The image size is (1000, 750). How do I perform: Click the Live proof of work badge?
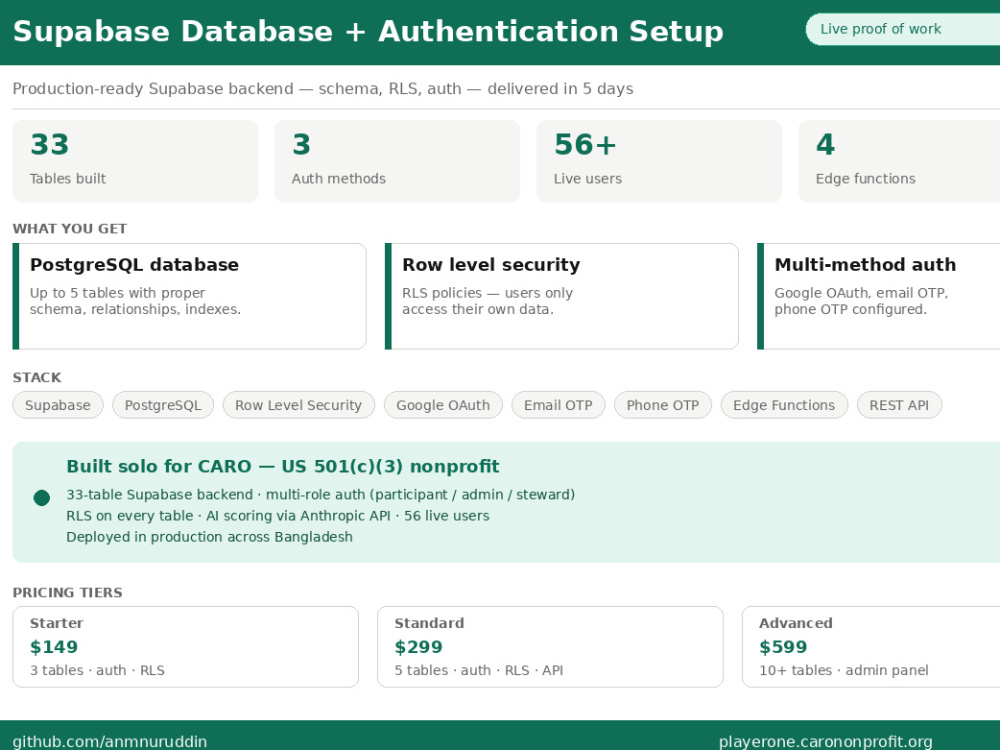tap(902, 29)
